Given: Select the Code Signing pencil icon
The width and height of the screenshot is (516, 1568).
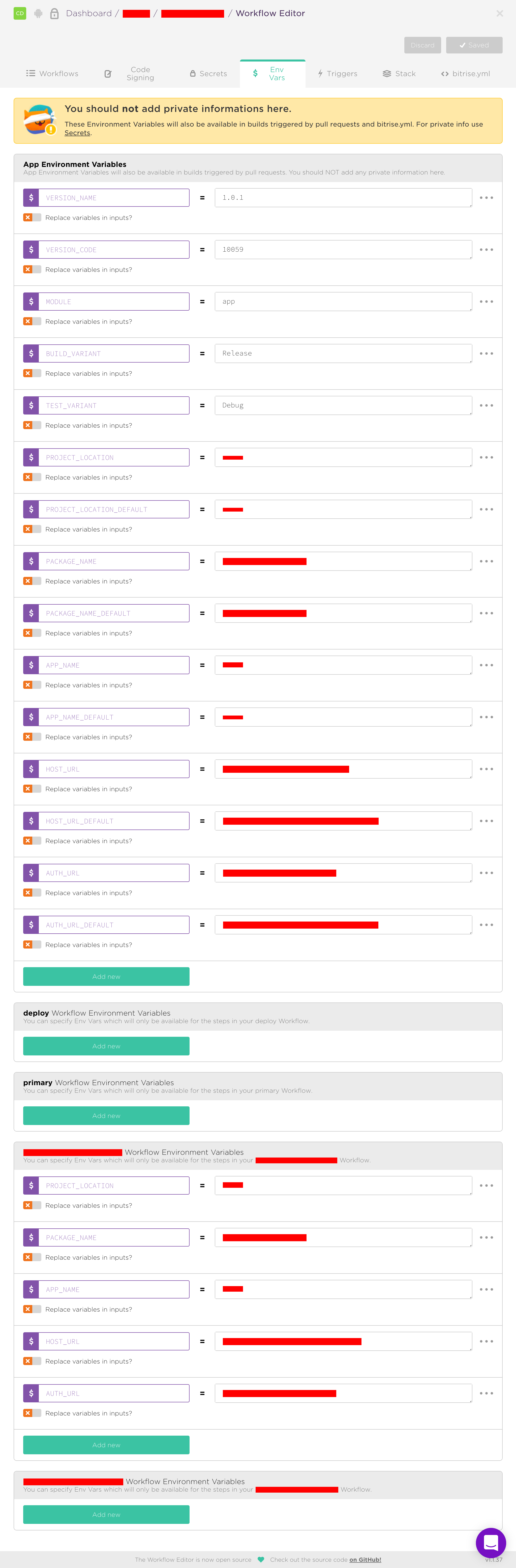Looking at the screenshot, I should pyautogui.click(x=108, y=73).
